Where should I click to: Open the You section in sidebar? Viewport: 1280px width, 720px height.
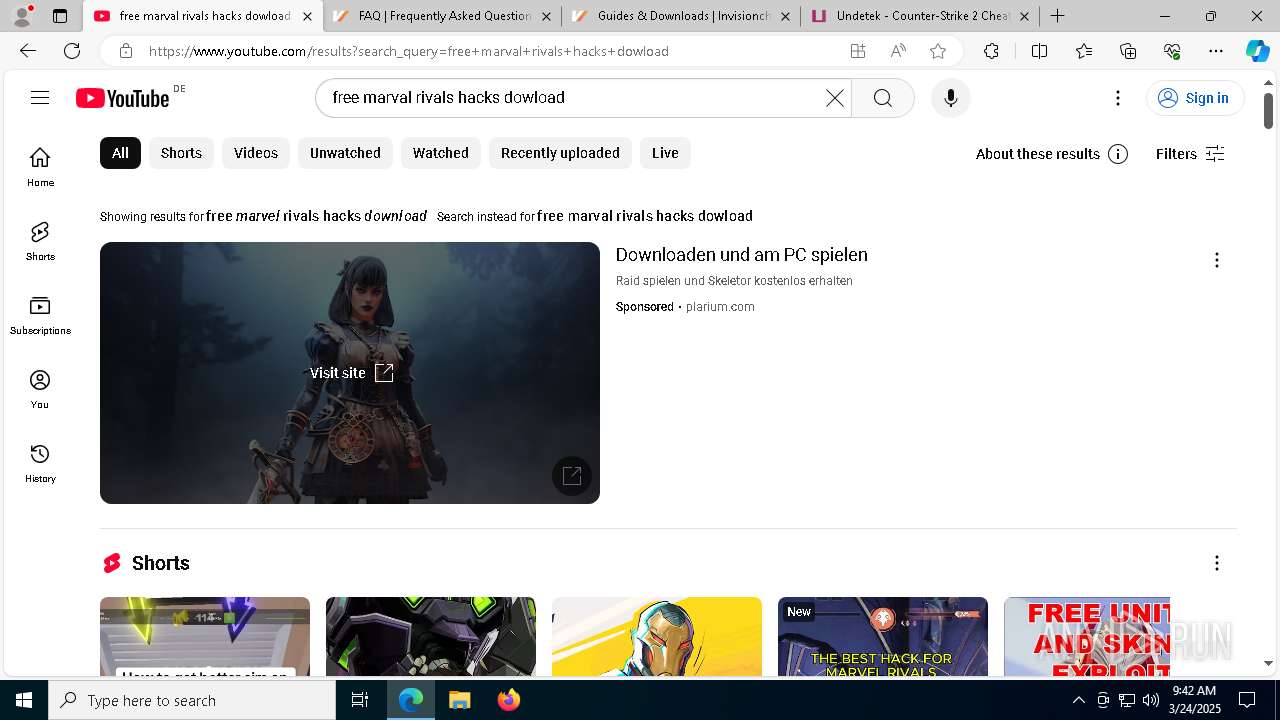point(40,389)
